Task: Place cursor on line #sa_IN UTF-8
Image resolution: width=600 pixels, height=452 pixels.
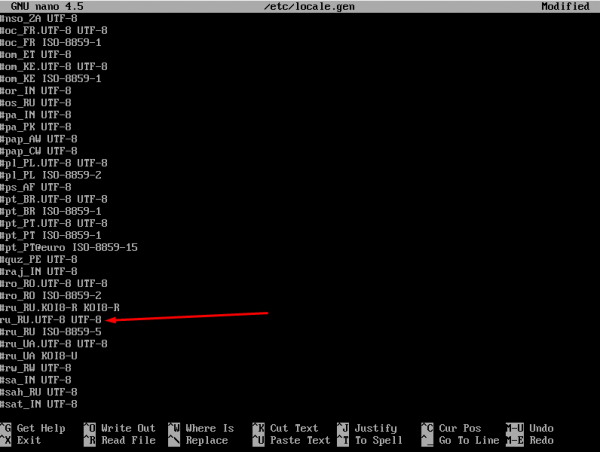Action: click(36, 380)
